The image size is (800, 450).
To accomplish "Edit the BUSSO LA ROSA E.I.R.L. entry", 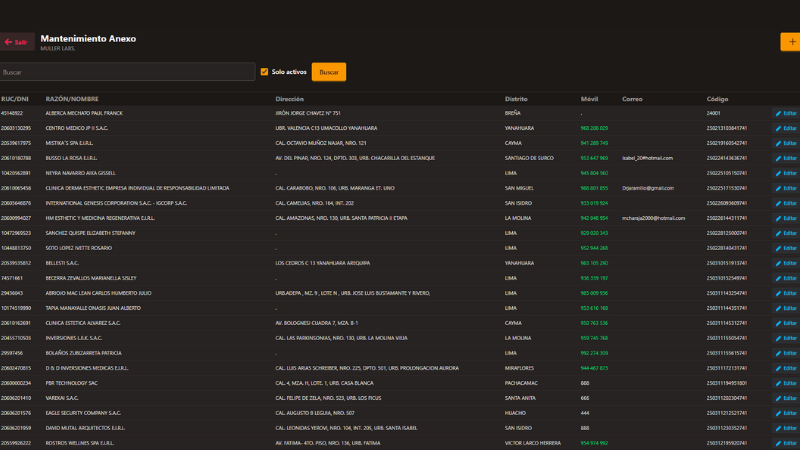I will pos(786,158).
